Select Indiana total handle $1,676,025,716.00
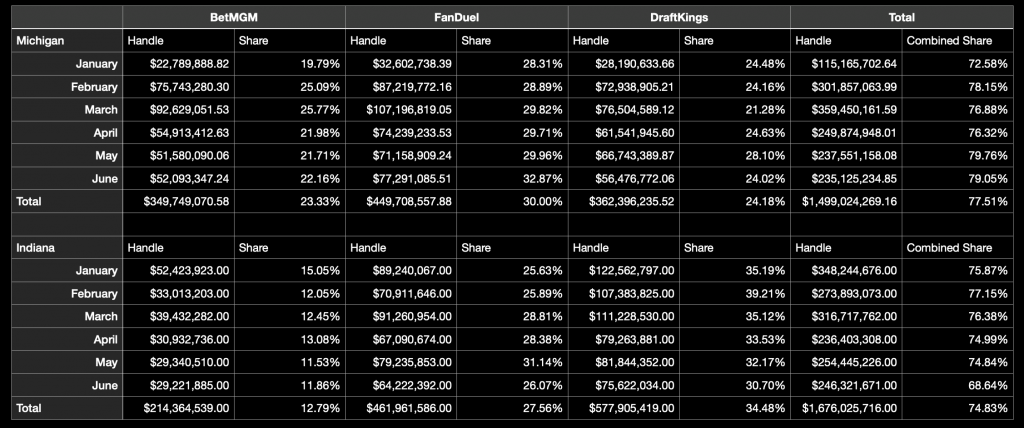This screenshot has height=428, width=1024. (842, 408)
